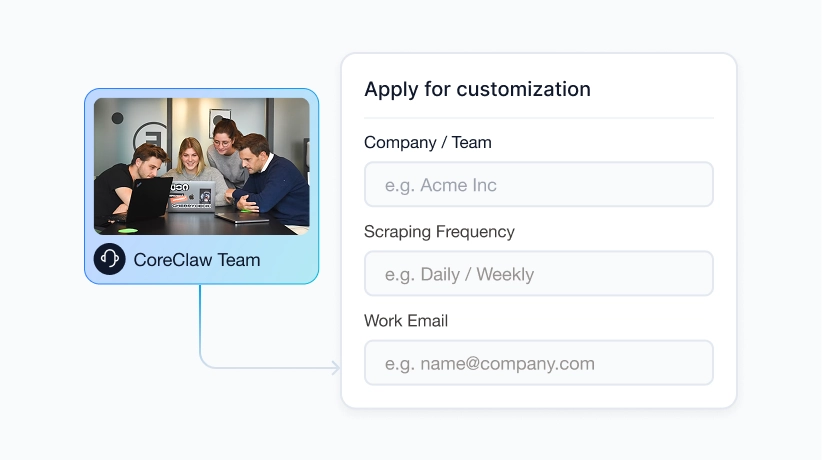Click the Company / Team field label

[428, 142]
